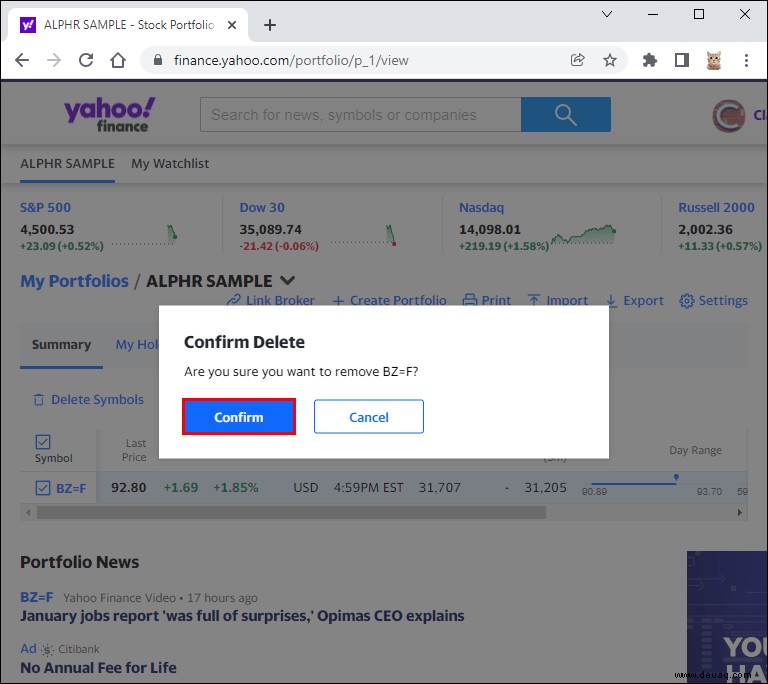Click the Import option

tap(558, 300)
